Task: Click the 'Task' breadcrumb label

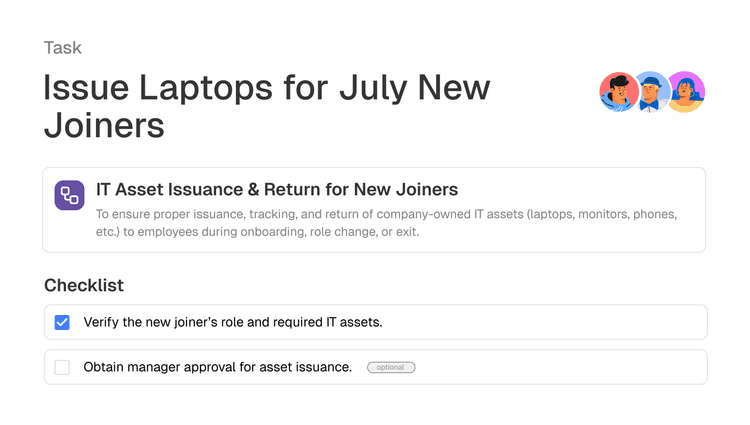Action: click(63, 47)
